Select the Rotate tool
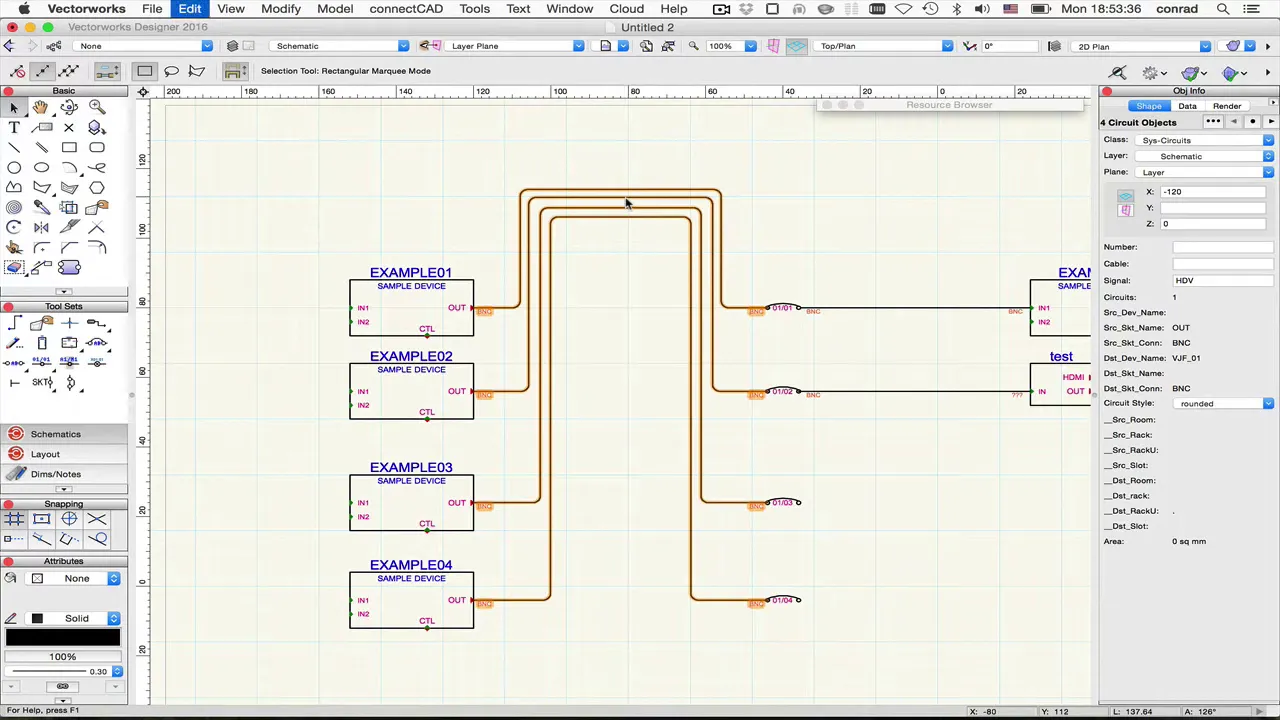The width and height of the screenshot is (1280, 720). [14, 227]
